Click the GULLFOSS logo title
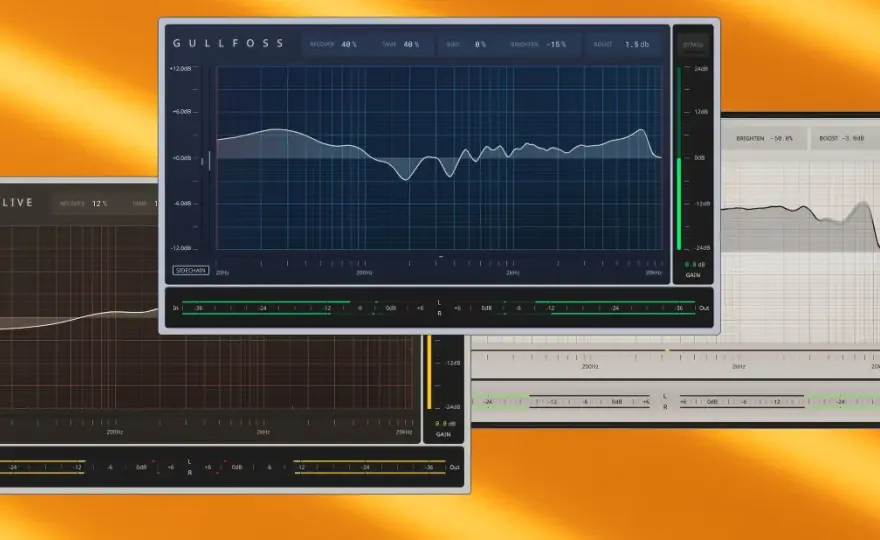Screen dimensions: 880x540 pos(228,43)
